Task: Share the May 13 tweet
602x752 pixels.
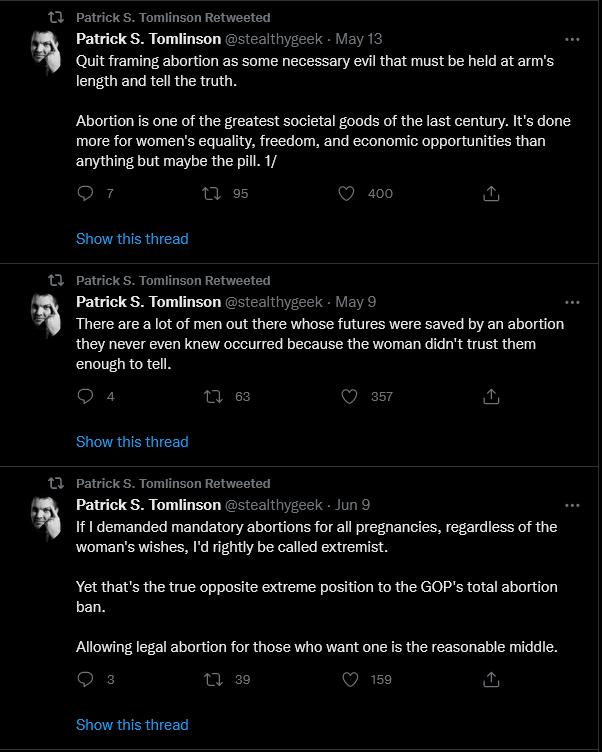Action: coord(491,194)
